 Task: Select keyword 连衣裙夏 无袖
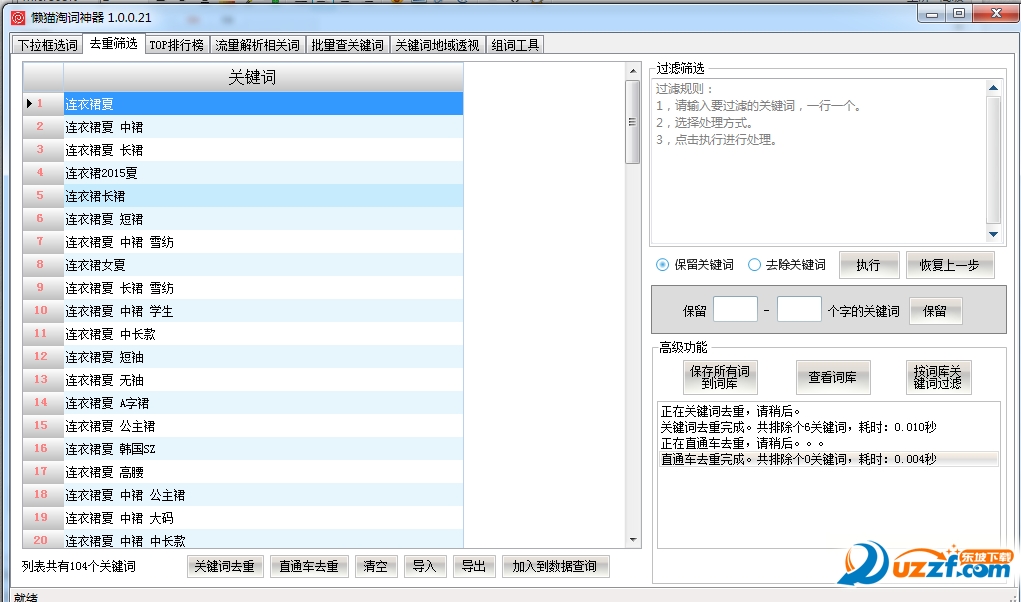(263, 380)
